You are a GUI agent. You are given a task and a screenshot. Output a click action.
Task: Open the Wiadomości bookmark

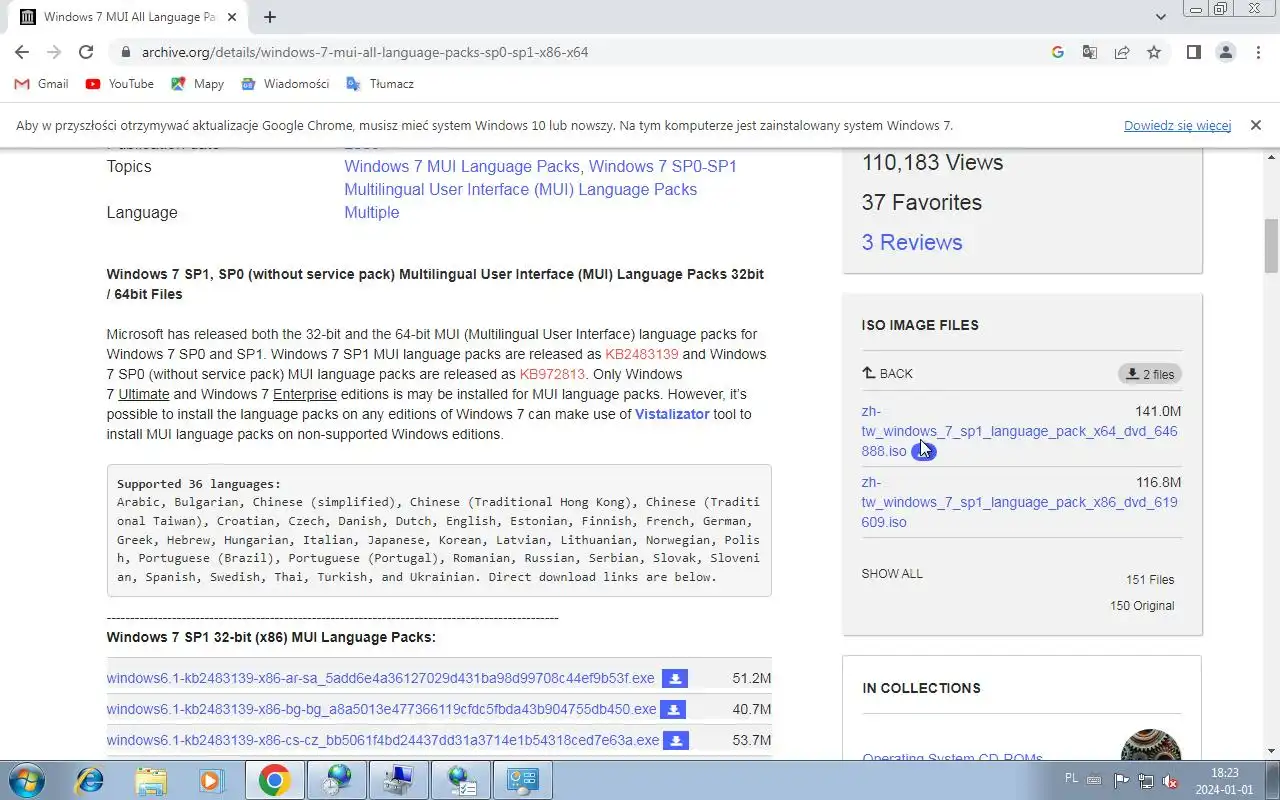click(x=285, y=84)
